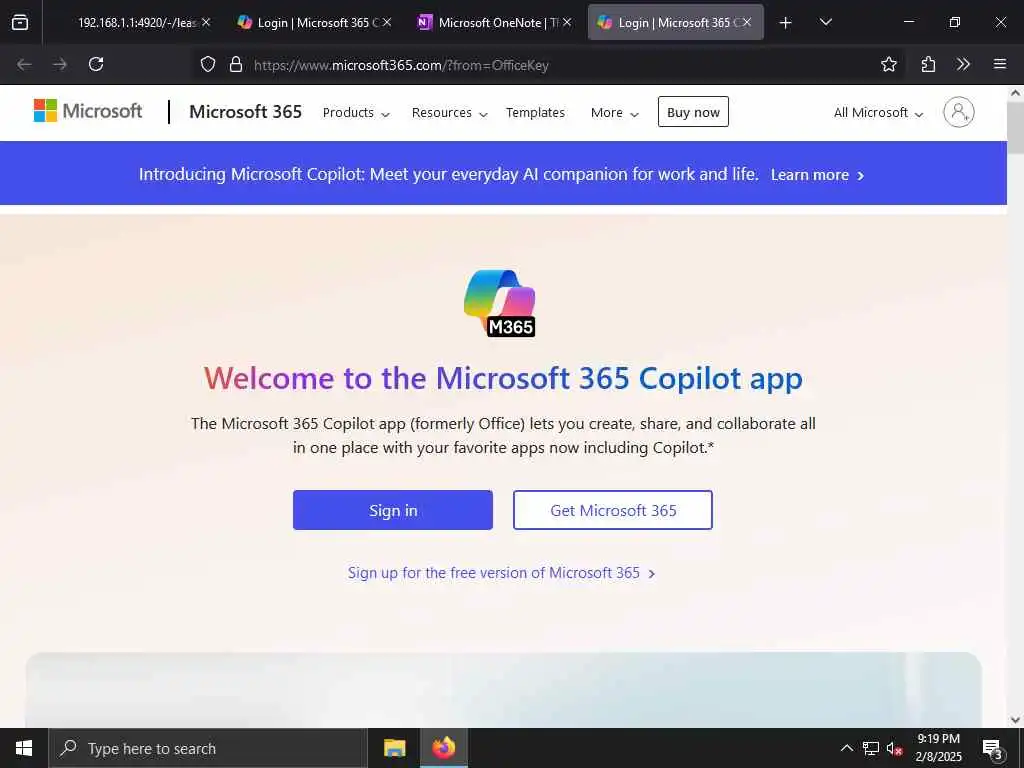Screen dimensions: 1024x768
Task: Click the Sign in button
Action: (392, 510)
